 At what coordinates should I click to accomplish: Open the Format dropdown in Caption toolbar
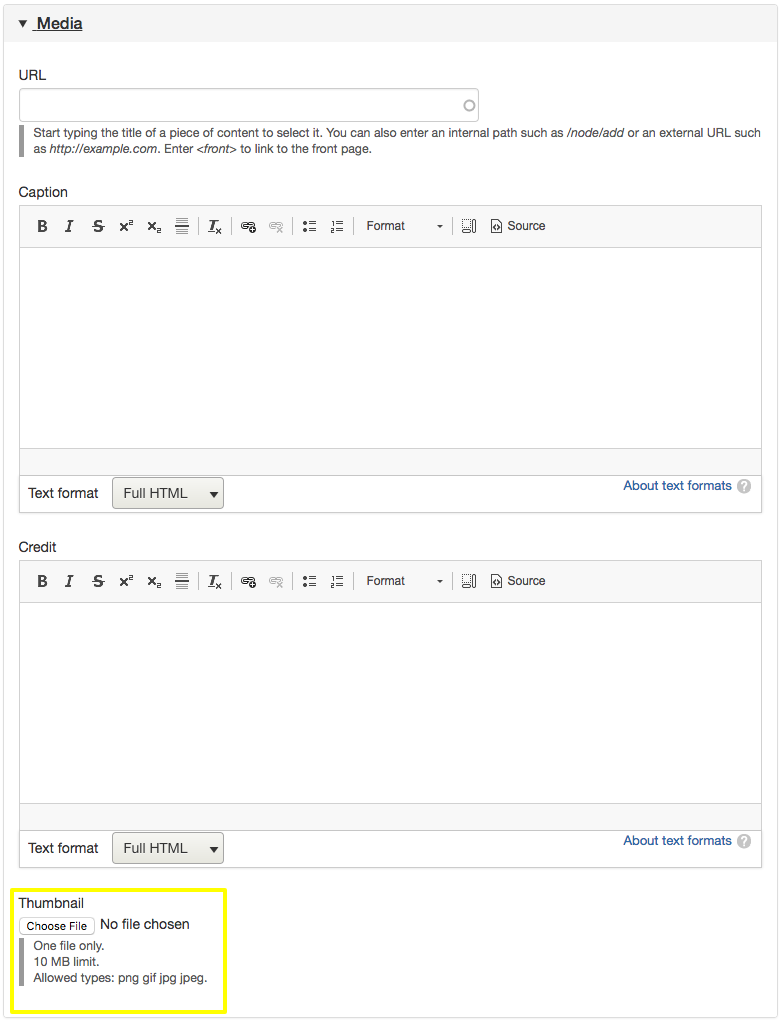(x=404, y=226)
